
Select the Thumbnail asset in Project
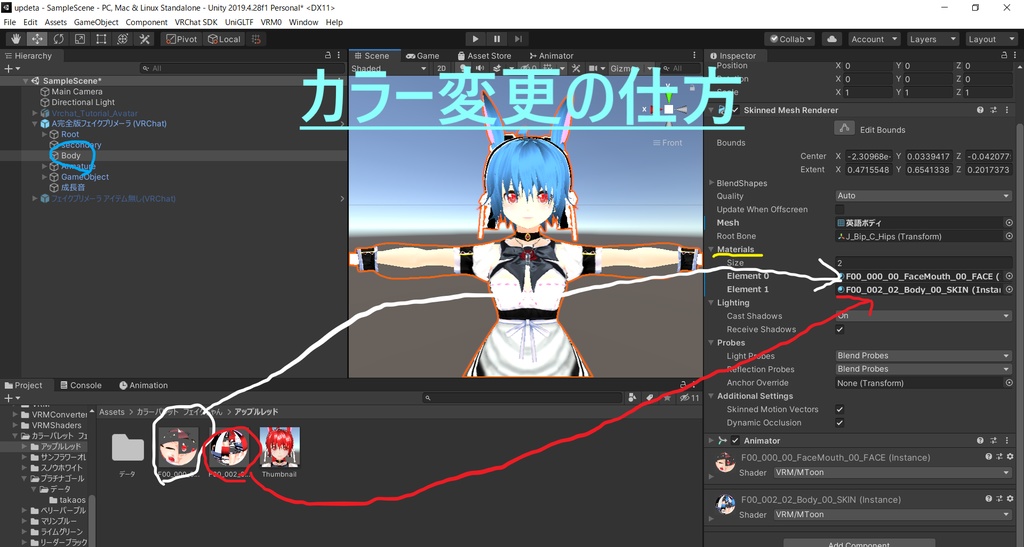point(280,452)
